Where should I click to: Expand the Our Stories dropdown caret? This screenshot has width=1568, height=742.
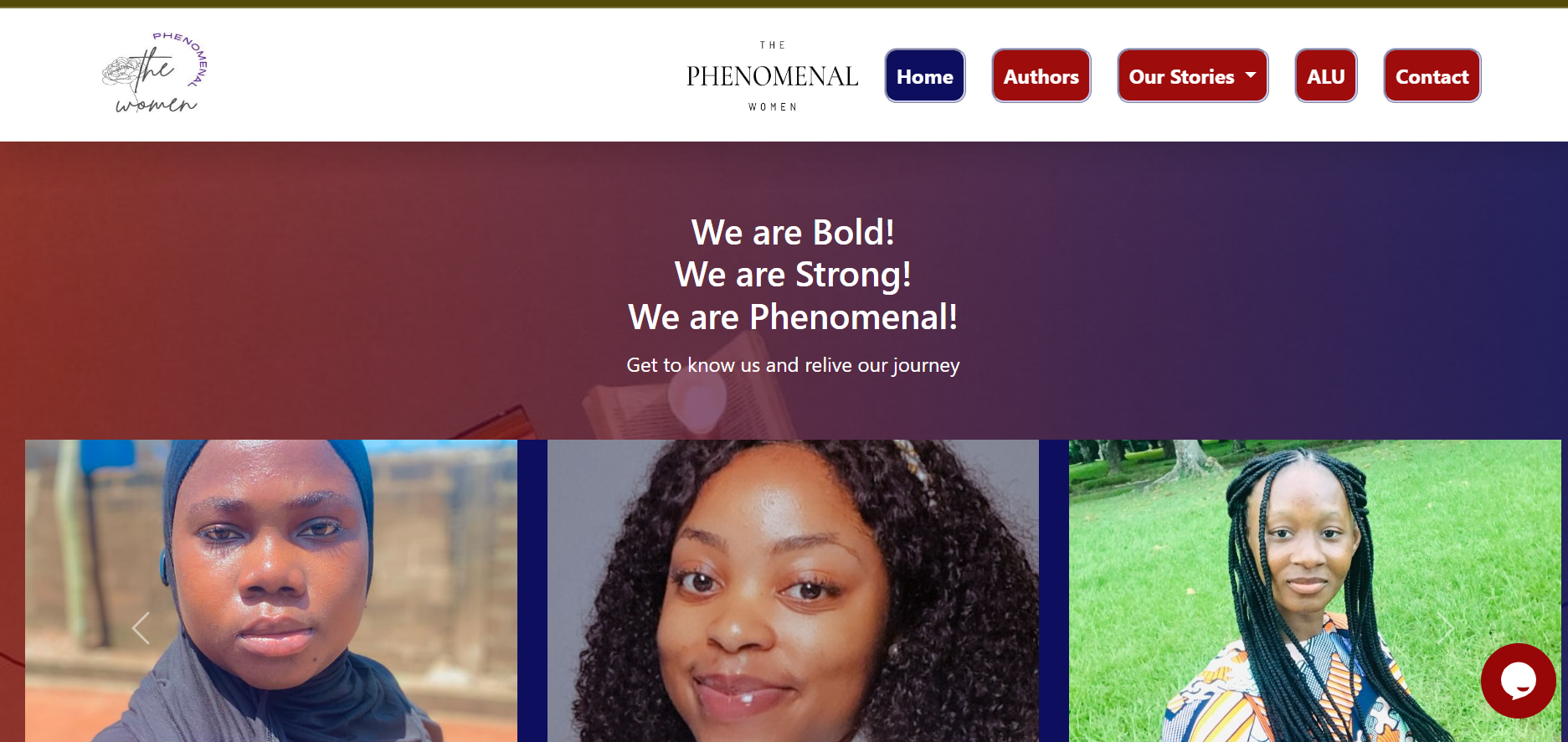click(1251, 75)
